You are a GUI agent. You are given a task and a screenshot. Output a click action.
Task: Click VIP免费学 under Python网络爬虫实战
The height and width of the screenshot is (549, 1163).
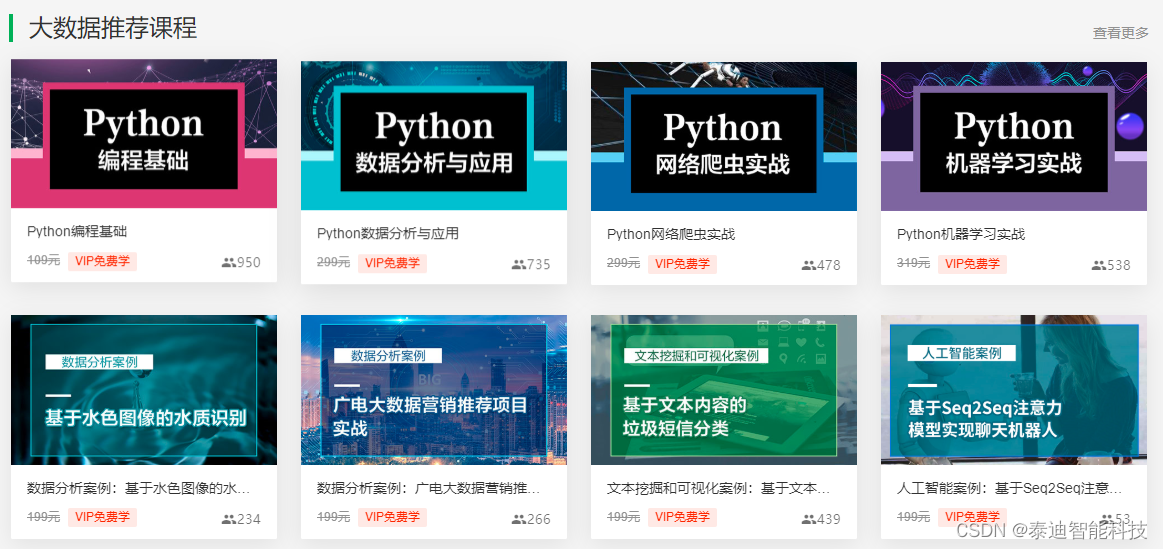pyautogui.click(x=682, y=264)
